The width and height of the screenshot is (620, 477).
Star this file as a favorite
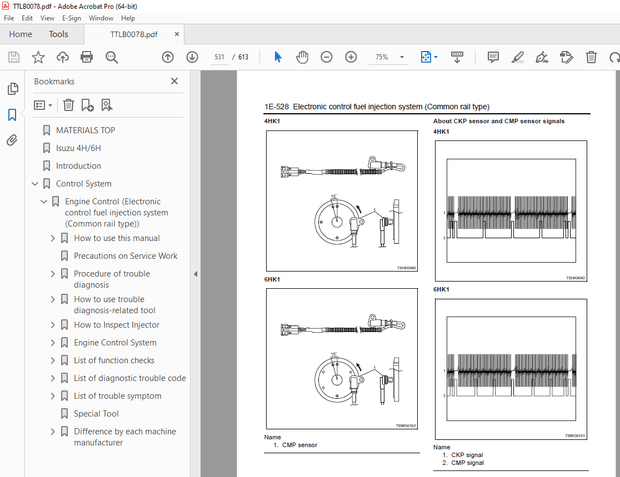tap(38, 57)
